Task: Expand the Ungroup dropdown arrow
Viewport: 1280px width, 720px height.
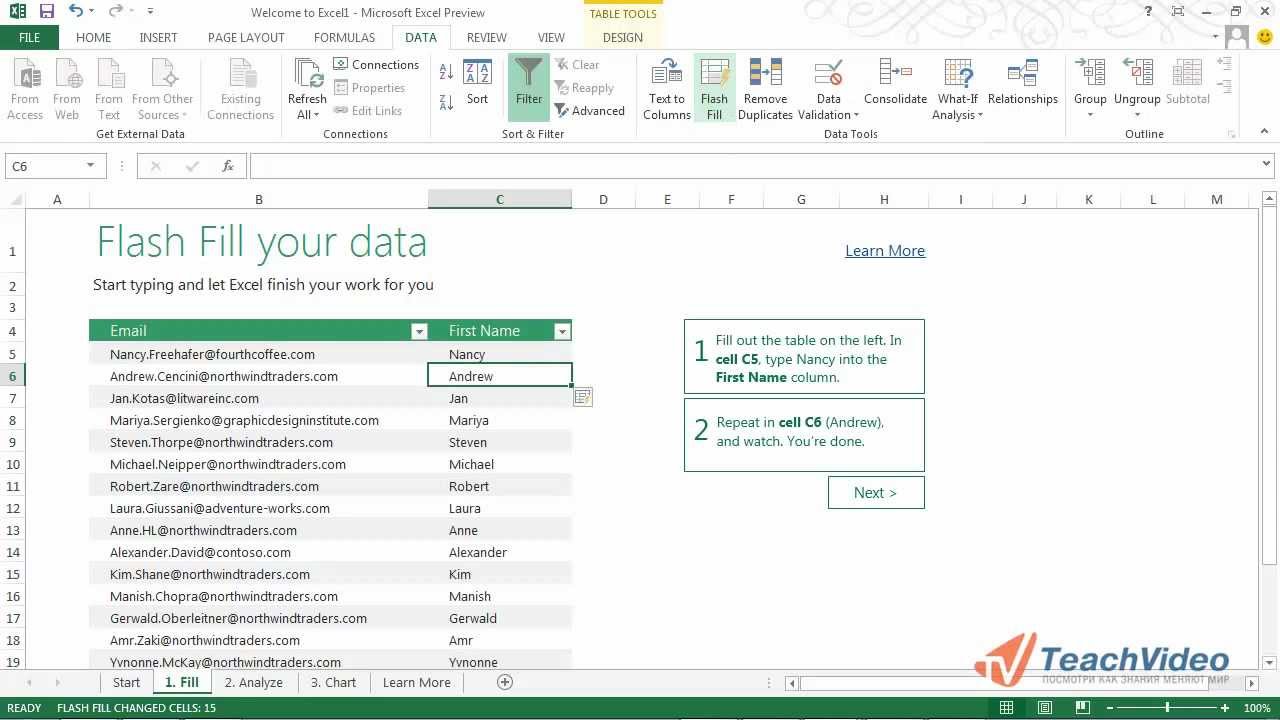Action: 1137,115
